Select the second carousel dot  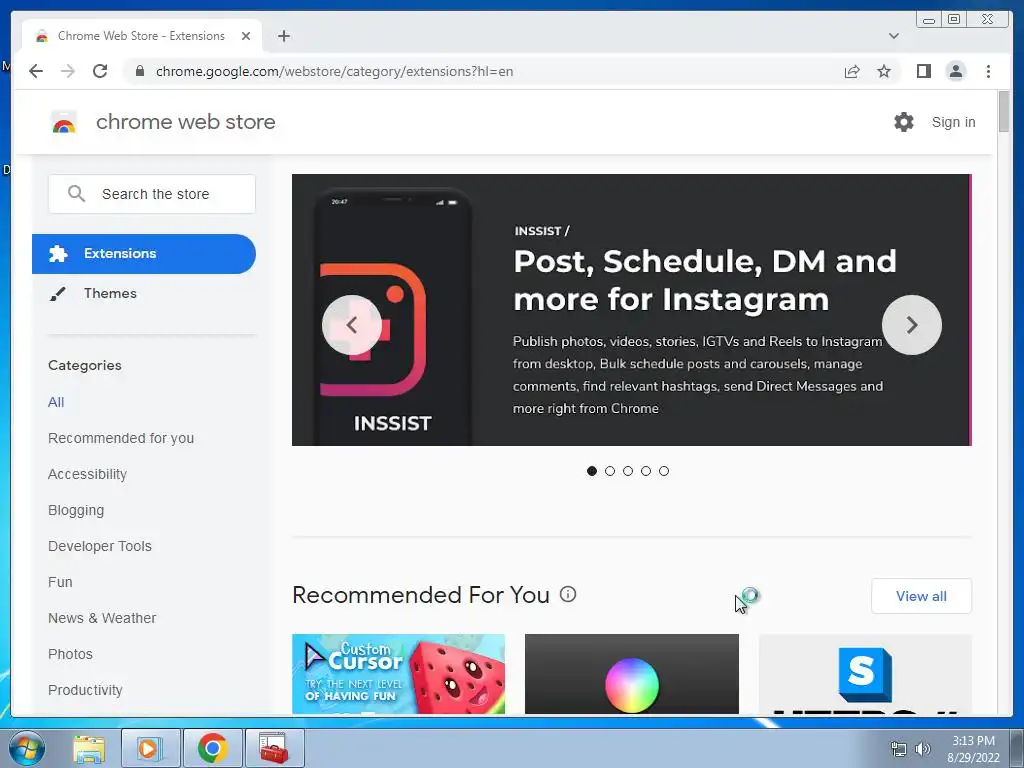pos(610,471)
